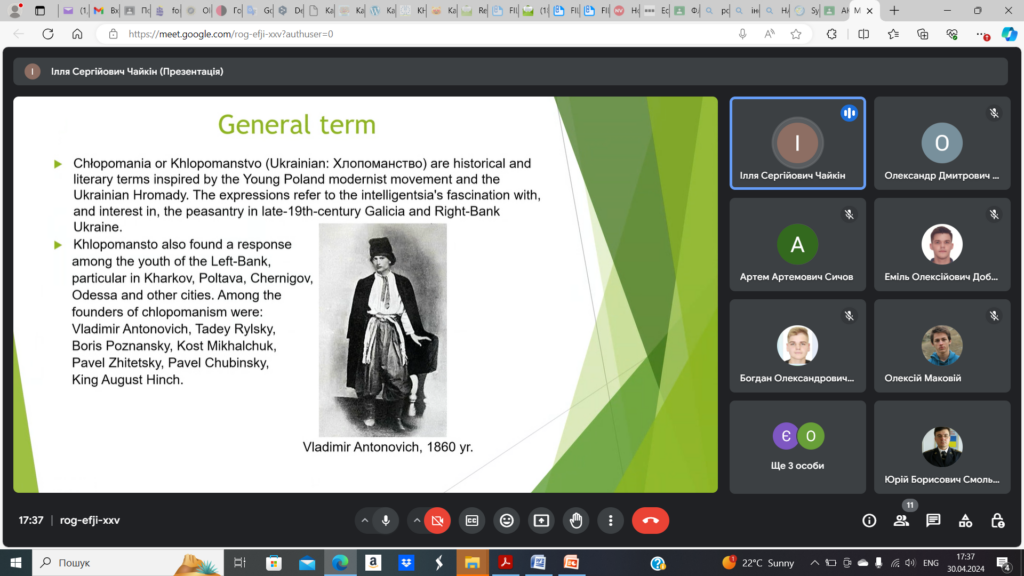Show the participants people panel
1024x576 pixels.
coord(901,520)
